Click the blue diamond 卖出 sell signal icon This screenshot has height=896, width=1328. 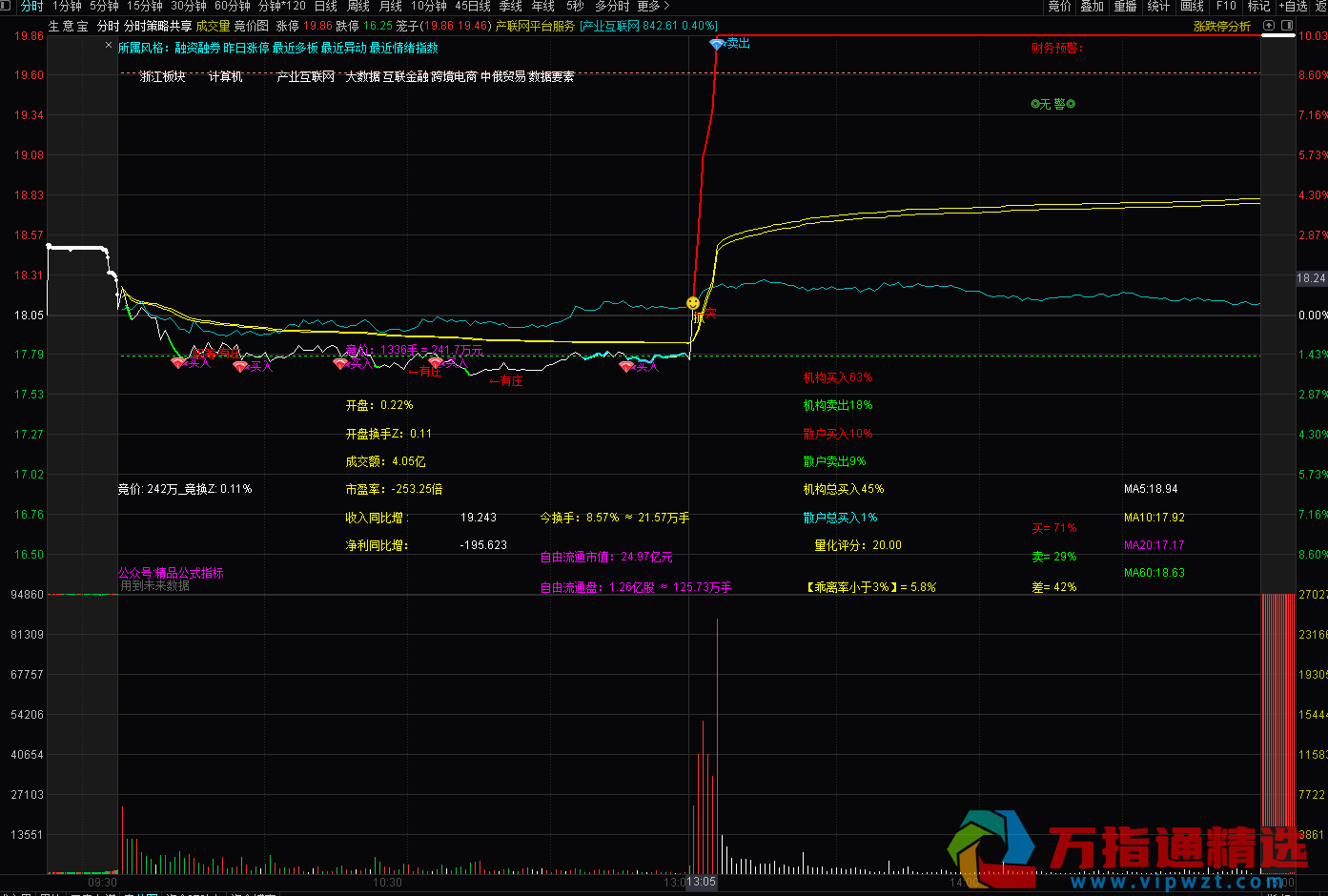717,44
